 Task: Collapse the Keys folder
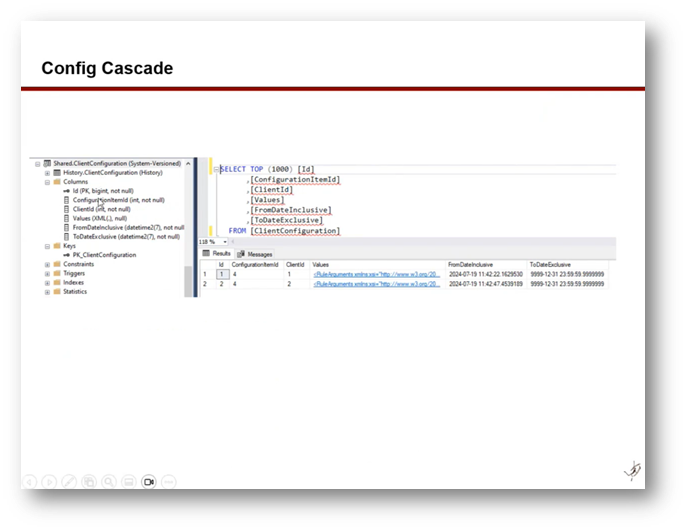click(x=47, y=246)
